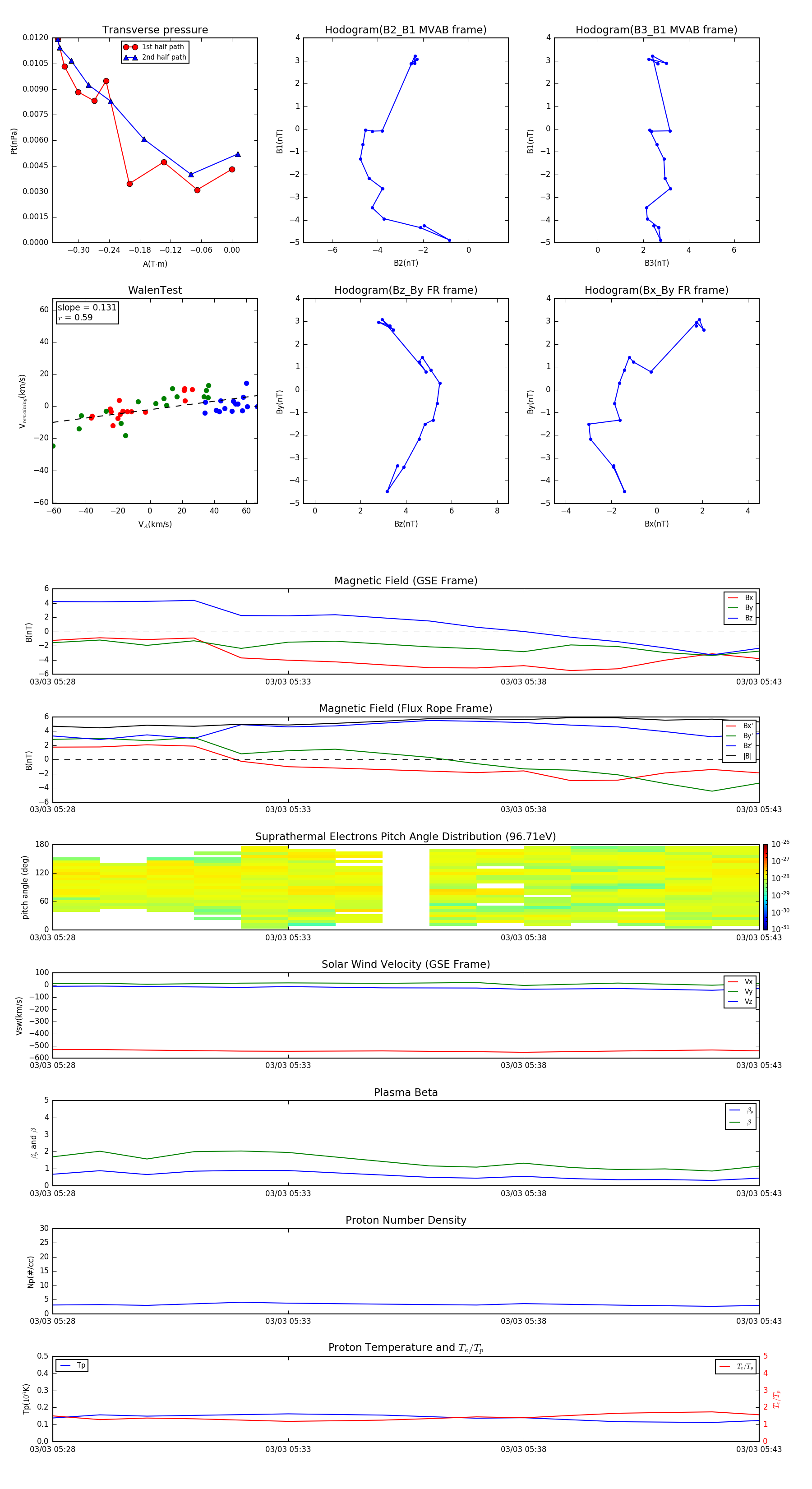Click 03/03 05:28 tick under GSE Magnetic Field panel
This screenshot has height=1489, width=812.
(53, 682)
